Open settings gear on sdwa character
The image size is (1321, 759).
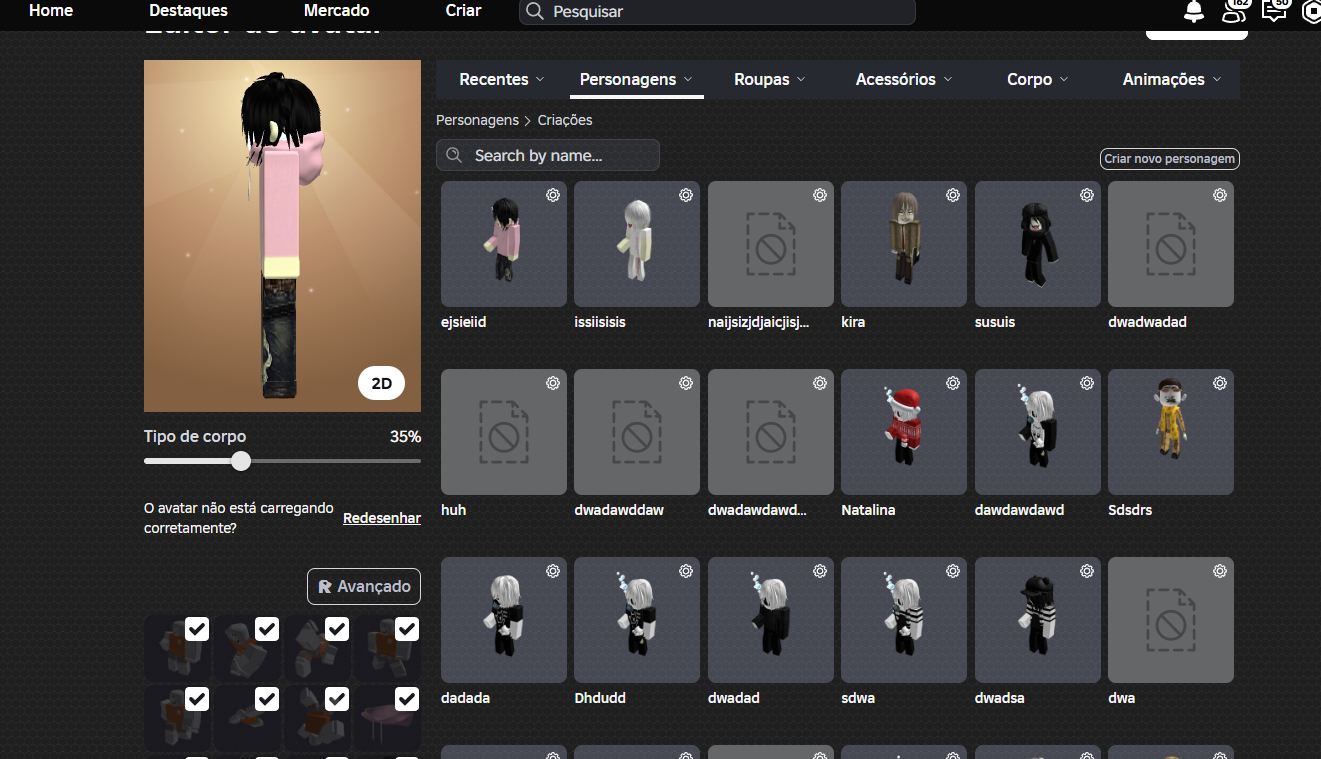pos(953,571)
